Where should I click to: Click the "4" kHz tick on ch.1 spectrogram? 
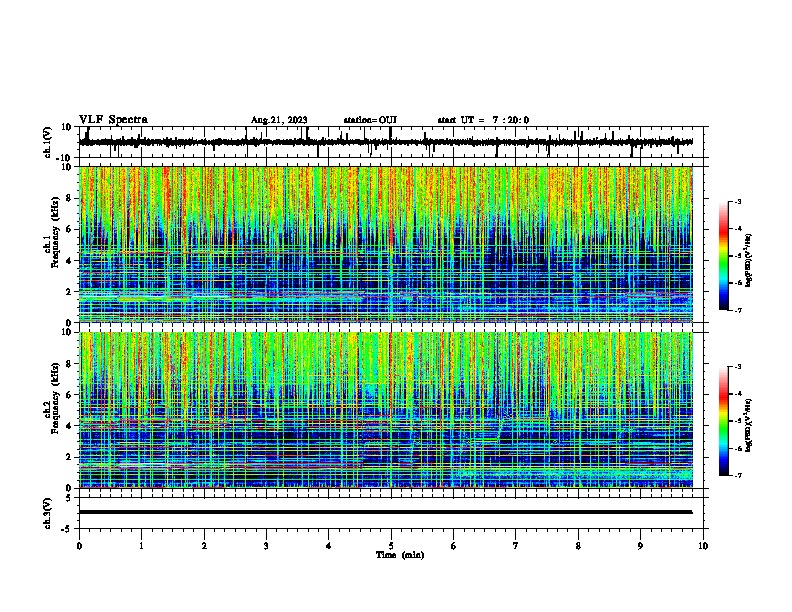click(69, 261)
